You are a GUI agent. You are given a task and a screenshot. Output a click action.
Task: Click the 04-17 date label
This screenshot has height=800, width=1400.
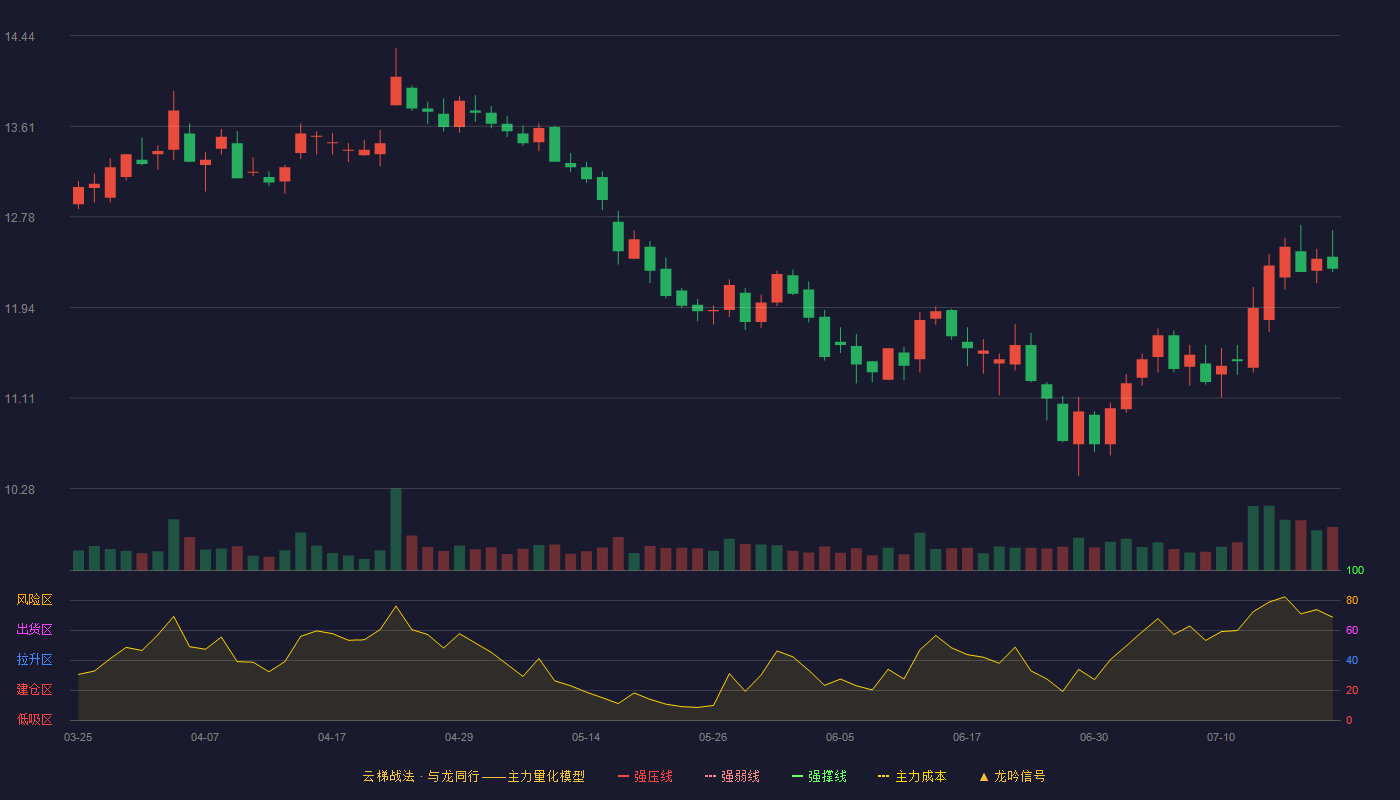click(332, 737)
